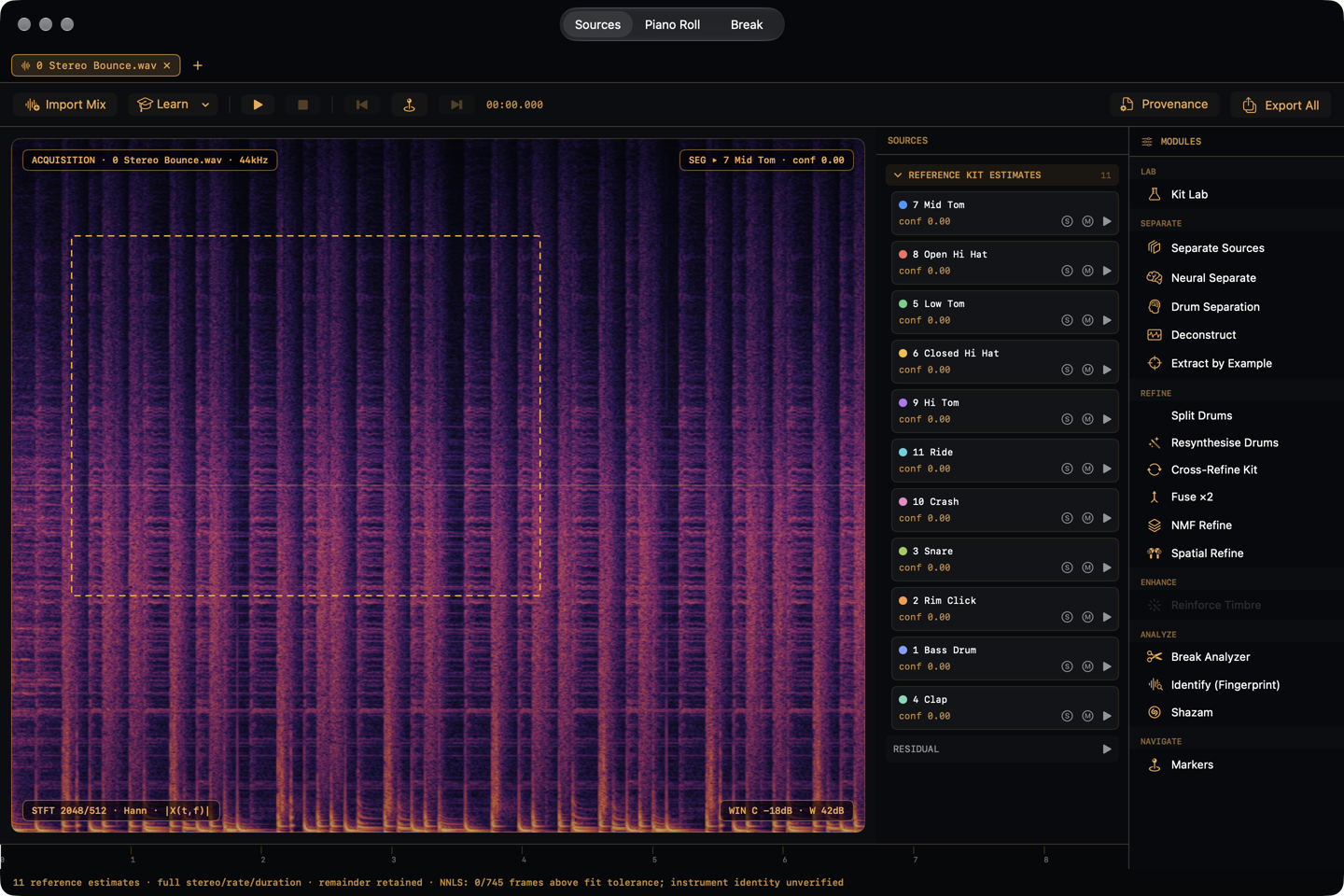Click inside the dashed spectrogram selection
This screenshot has width=1344, height=896.
306,416
